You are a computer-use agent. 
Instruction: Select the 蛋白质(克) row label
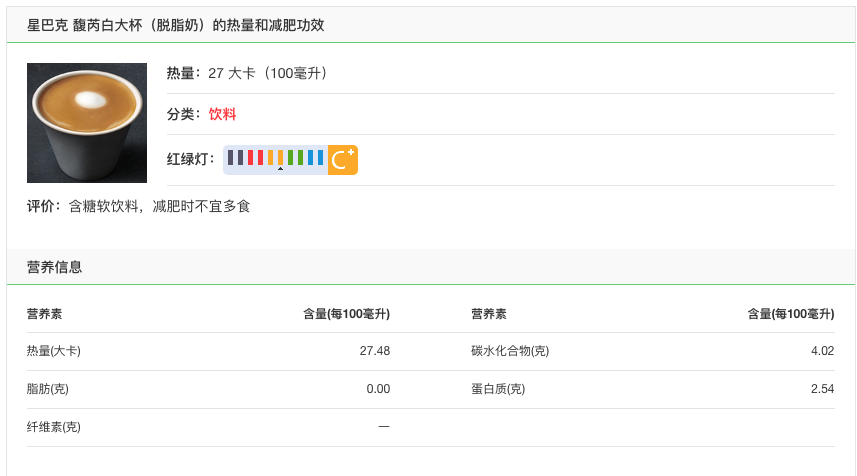[x=498, y=389]
